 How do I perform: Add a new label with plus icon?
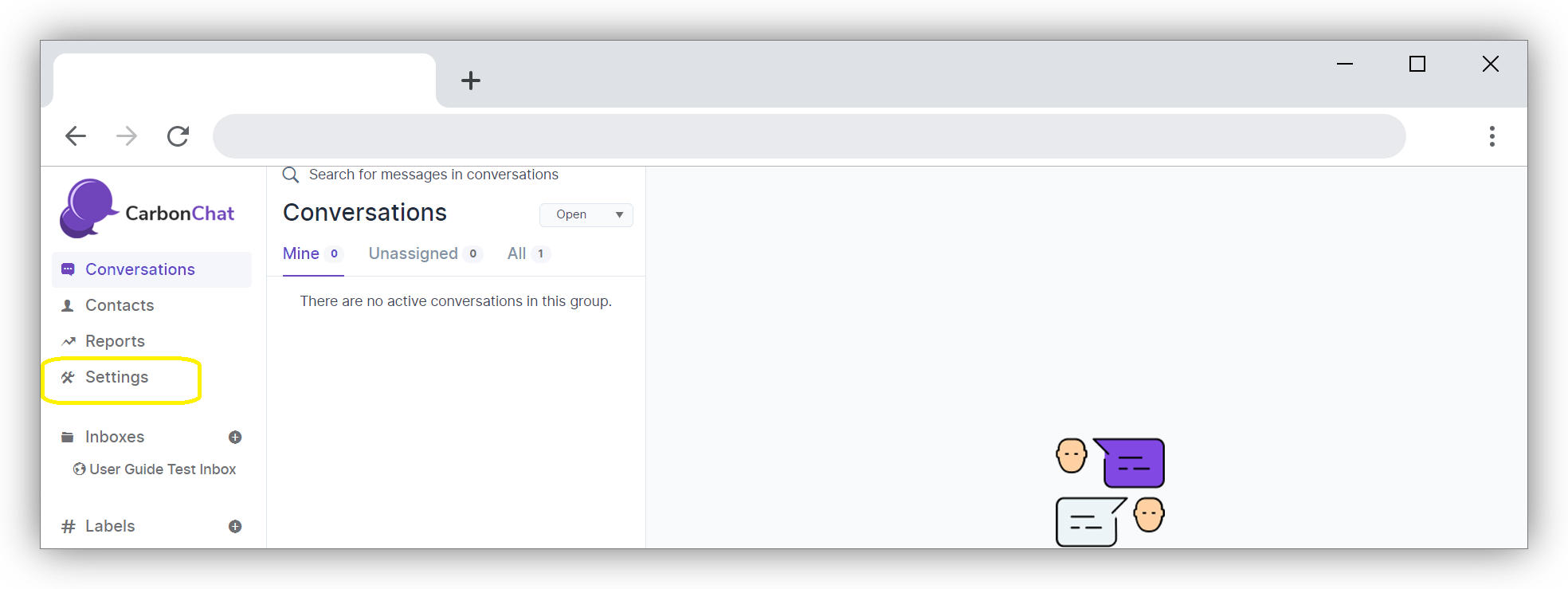[x=235, y=526]
